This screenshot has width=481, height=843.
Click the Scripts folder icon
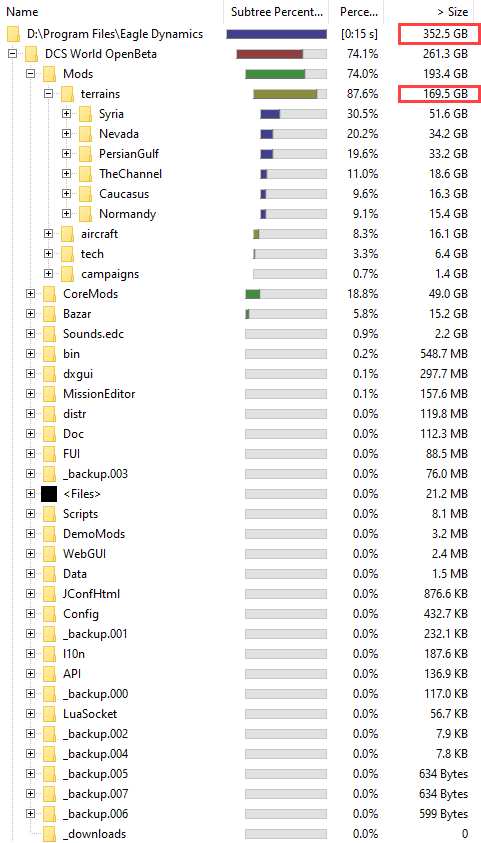pyautogui.click(x=49, y=513)
